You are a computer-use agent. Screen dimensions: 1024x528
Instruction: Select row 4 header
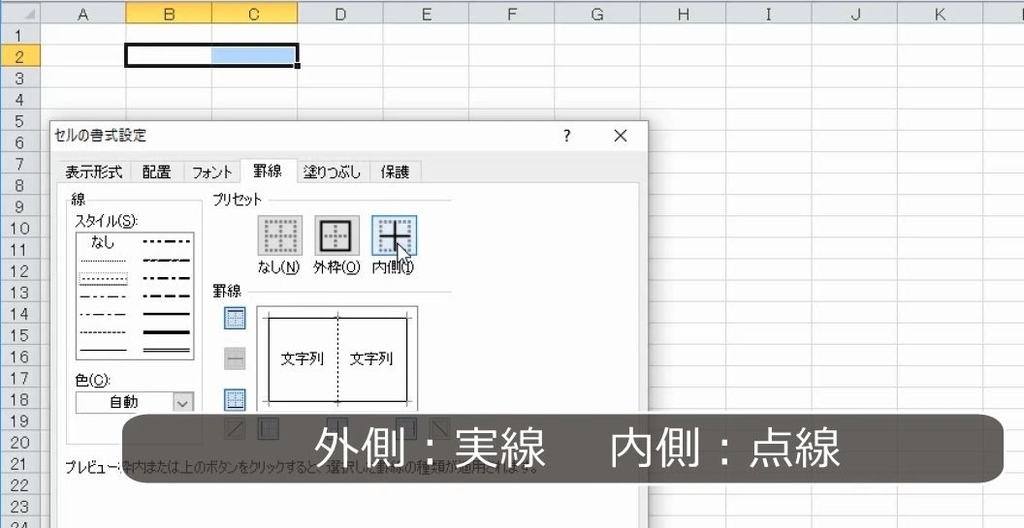(20, 99)
